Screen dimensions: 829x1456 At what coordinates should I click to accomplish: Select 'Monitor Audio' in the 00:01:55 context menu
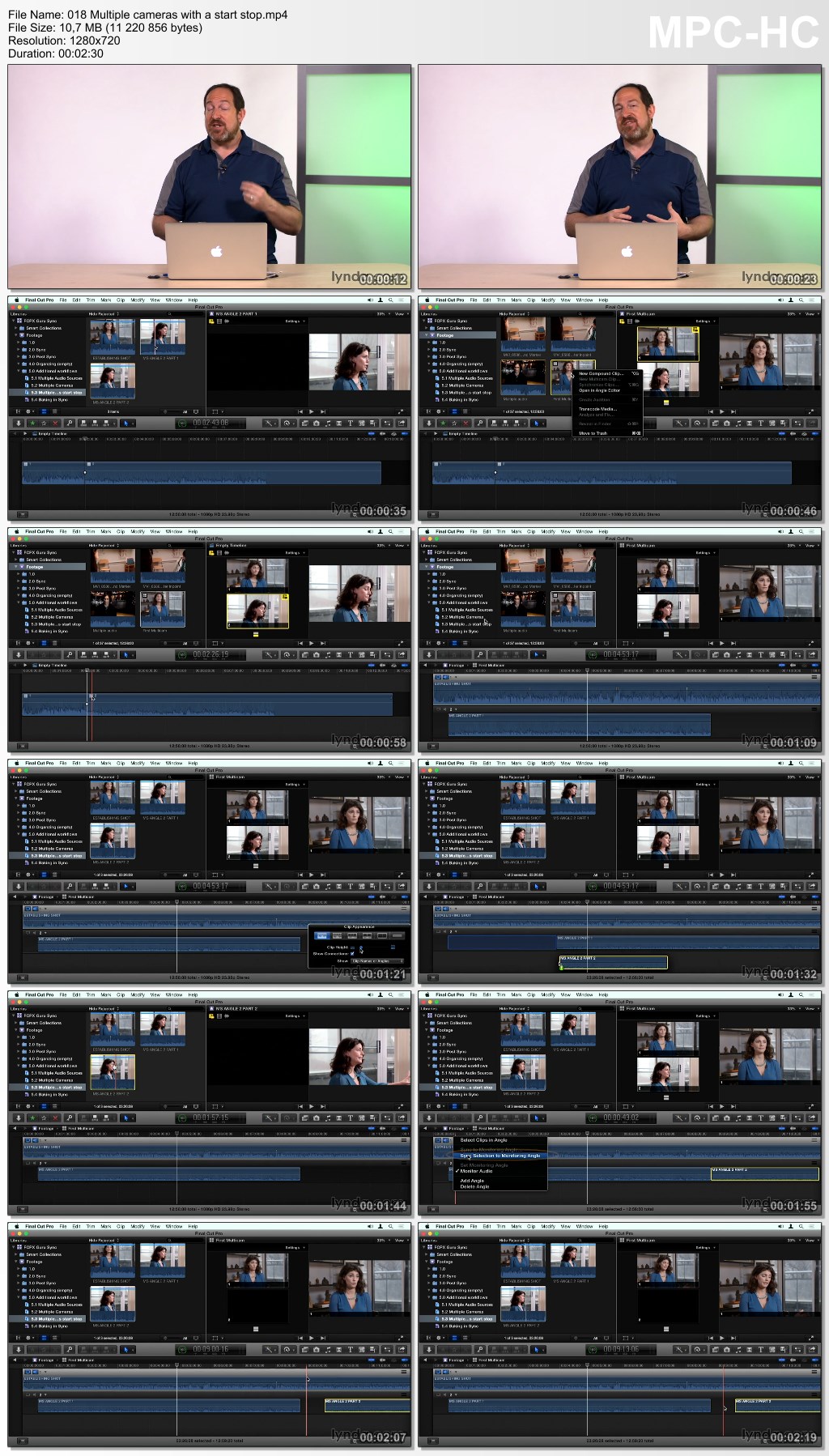[x=476, y=1171]
